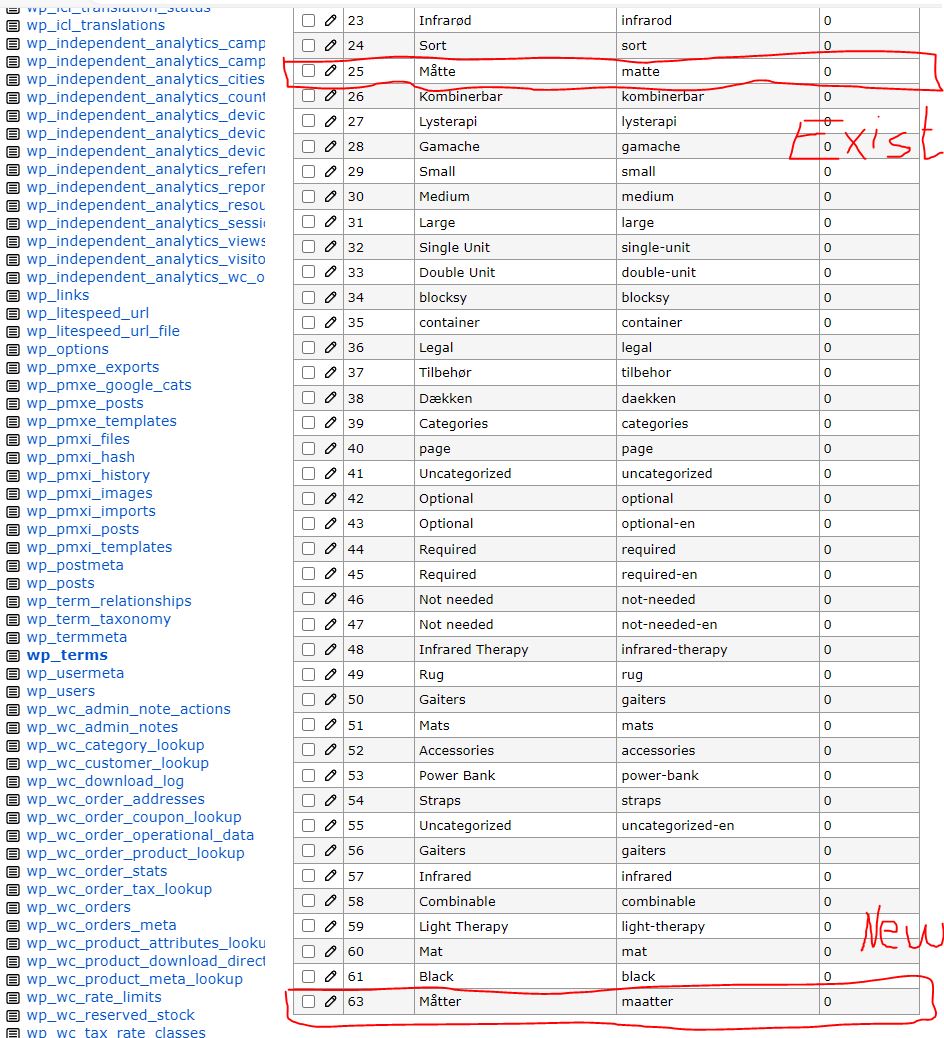The width and height of the screenshot is (944, 1038).
Task: Click the name cell 'Double Unit'
Action: coord(516,272)
